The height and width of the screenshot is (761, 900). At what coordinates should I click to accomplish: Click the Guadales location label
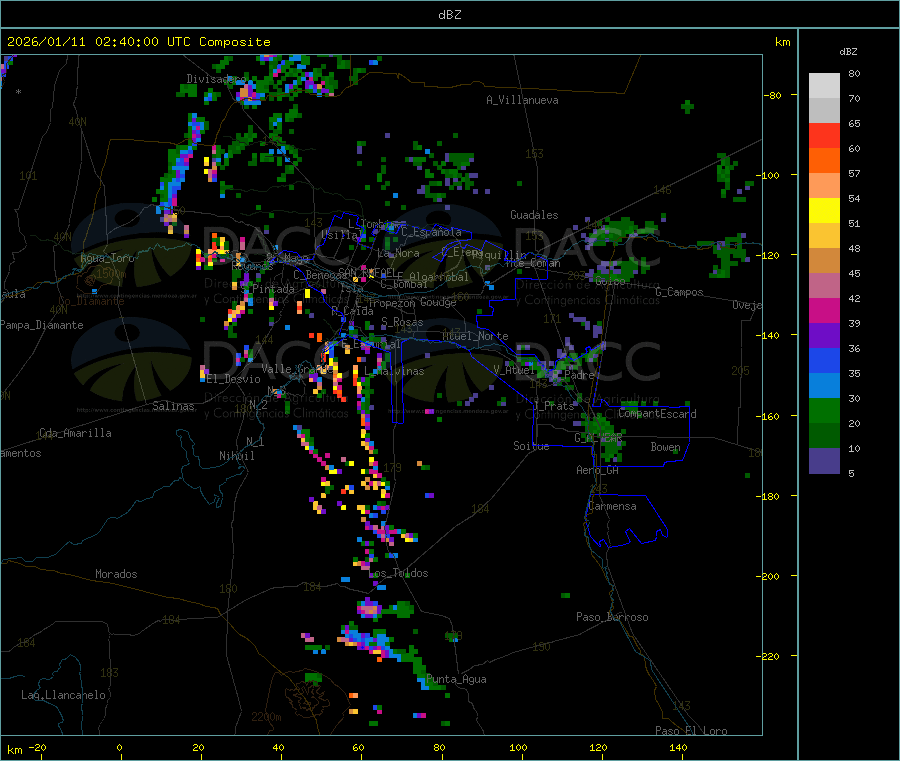tap(534, 215)
